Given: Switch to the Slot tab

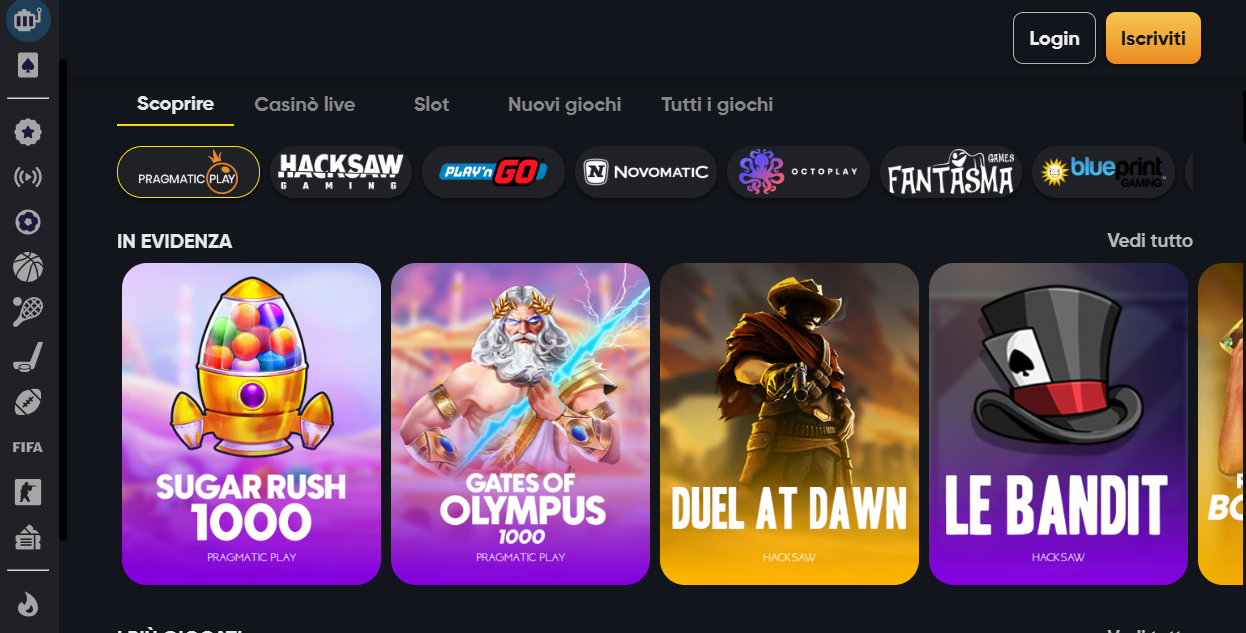Looking at the screenshot, I should pyautogui.click(x=432, y=104).
